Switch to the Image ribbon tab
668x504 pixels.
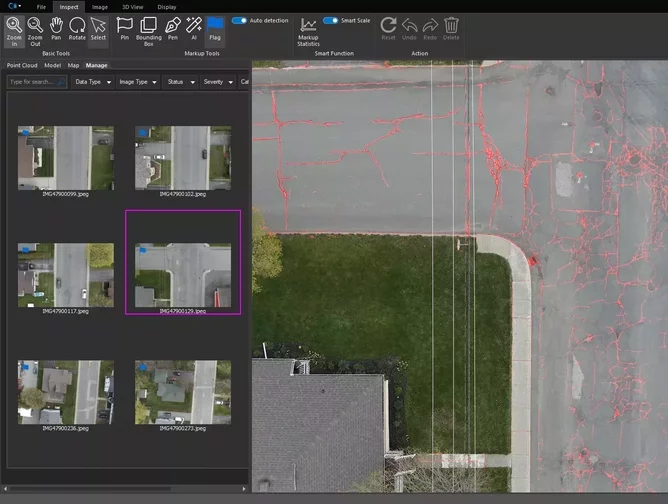pos(100,7)
